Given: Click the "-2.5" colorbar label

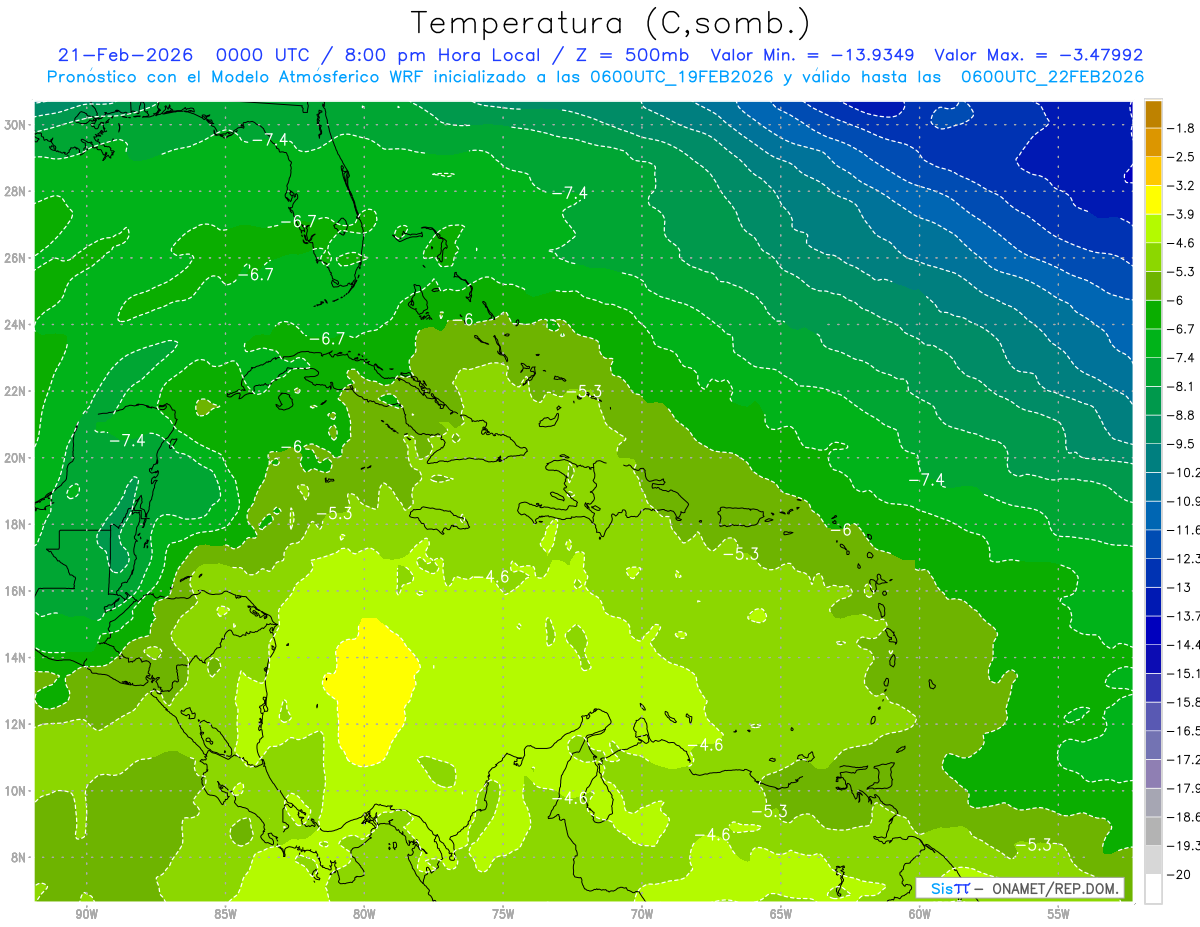Looking at the screenshot, I should pyautogui.click(x=1183, y=157).
